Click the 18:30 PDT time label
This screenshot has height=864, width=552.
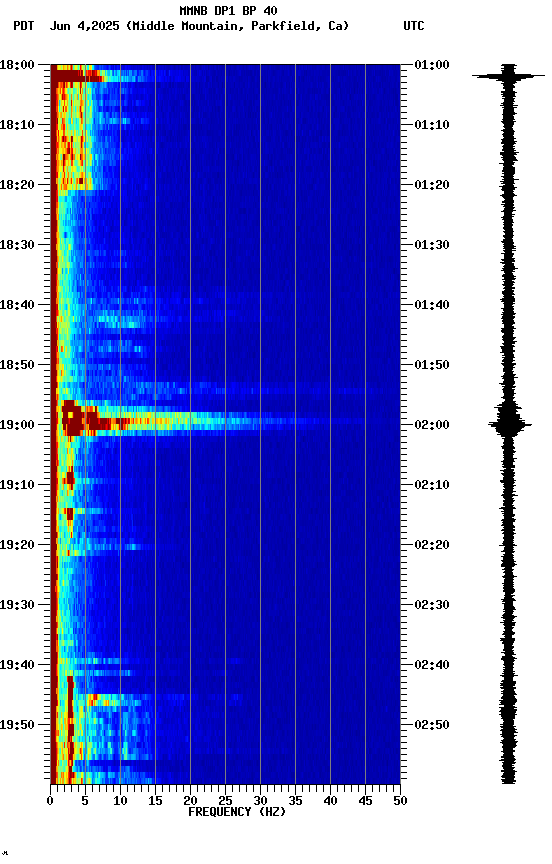click(x=17, y=245)
